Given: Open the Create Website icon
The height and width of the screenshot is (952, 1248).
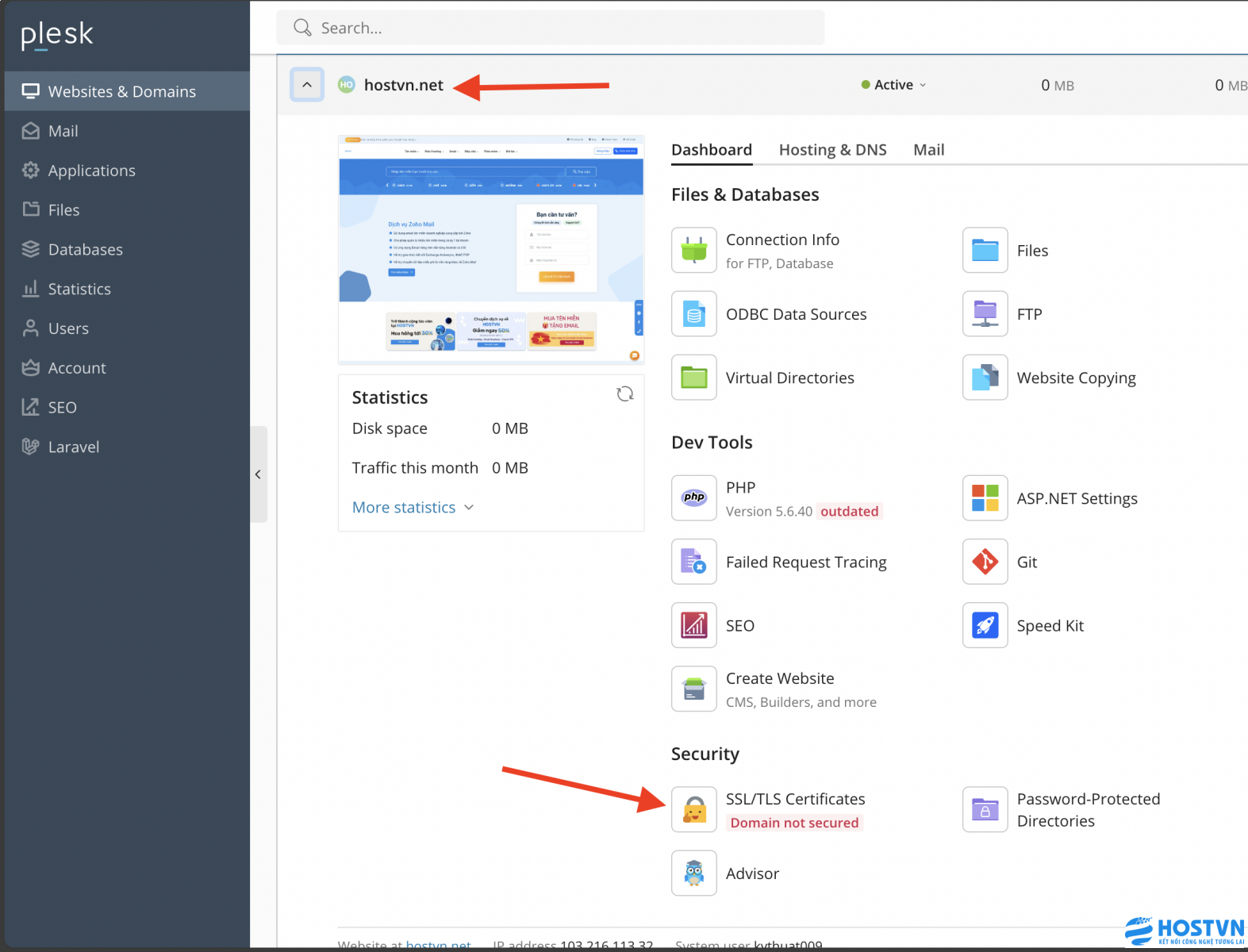Looking at the screenshot, I should (x=694, y=688).
